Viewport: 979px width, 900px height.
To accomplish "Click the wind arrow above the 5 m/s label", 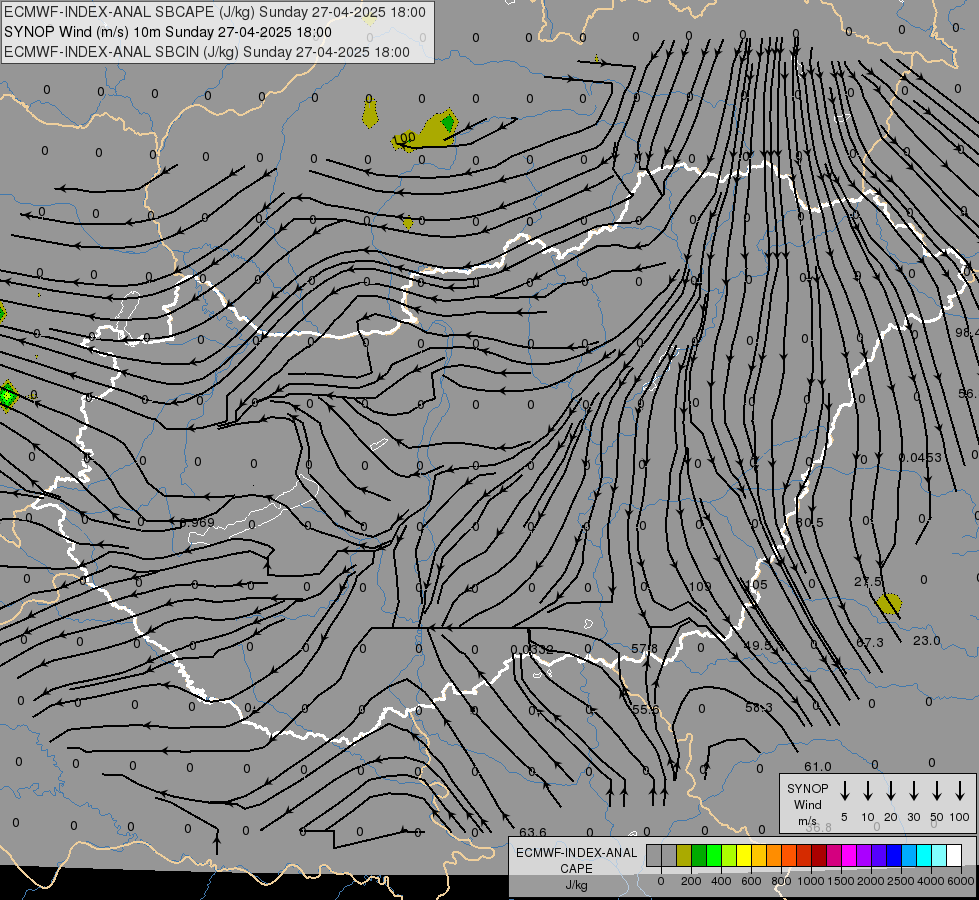I will click(844, 791).
